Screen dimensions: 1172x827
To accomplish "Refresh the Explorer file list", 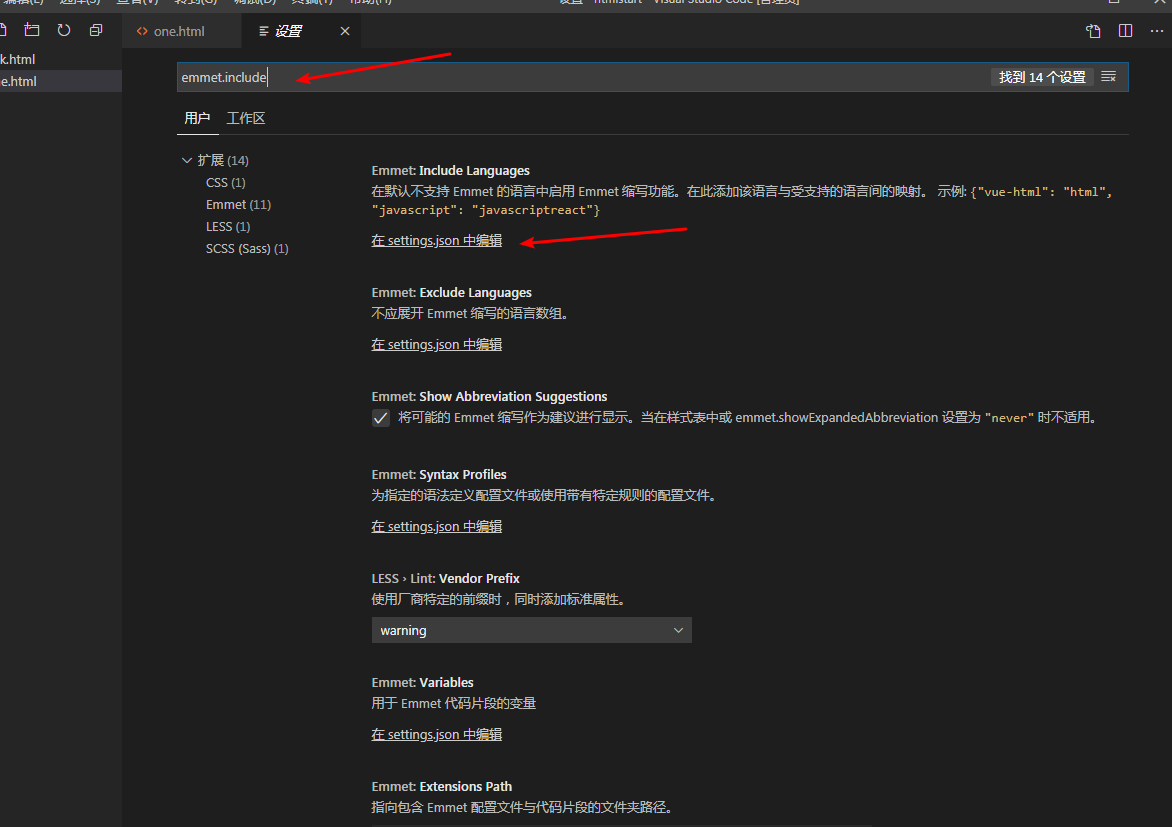I will click(x=63, y=30).
